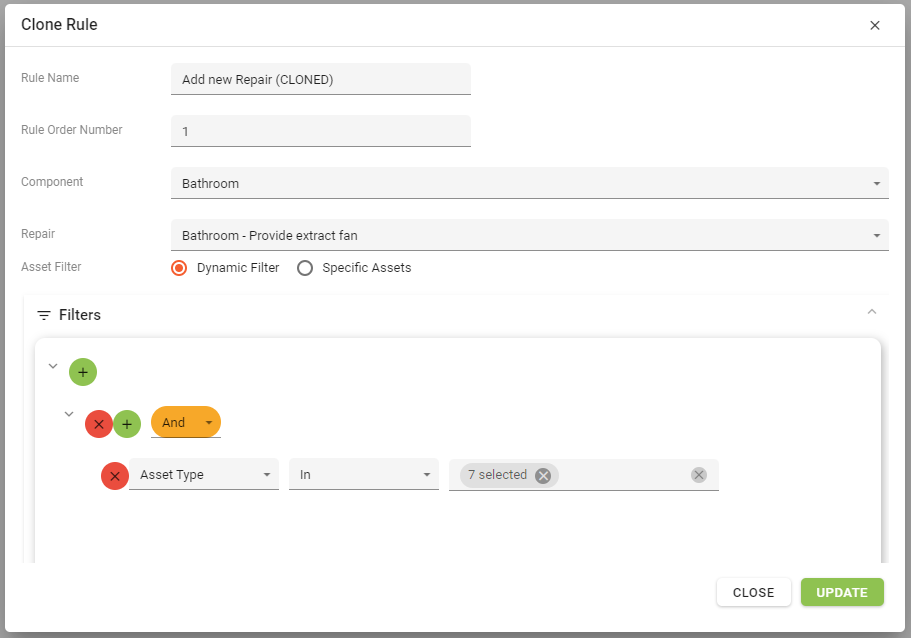Open the Asset Type field dropdown
The width and height of the screenshot is (911, 638).
204,475
